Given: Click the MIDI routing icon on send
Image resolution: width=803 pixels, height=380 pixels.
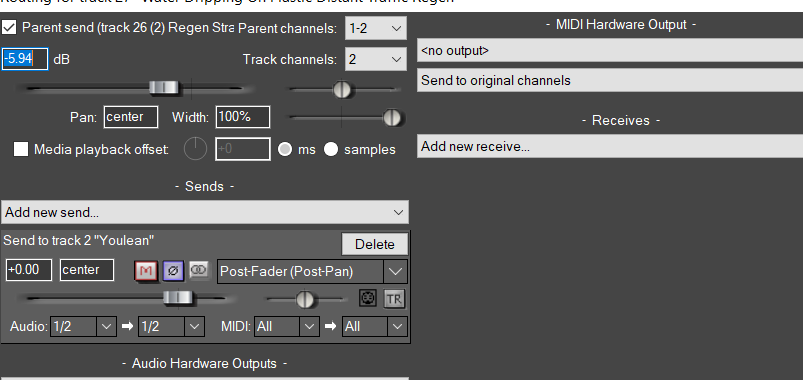Looking at the screenshot, I should pyautogui.click(x=368, y=298).
